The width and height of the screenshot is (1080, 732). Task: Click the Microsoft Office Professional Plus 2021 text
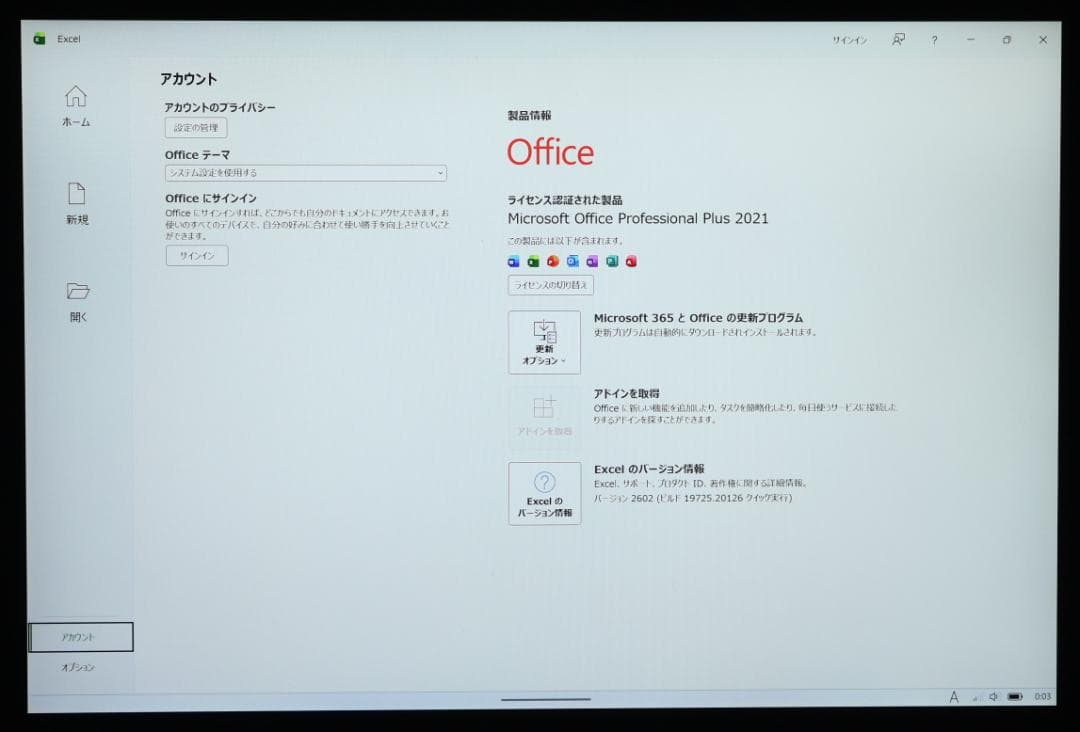coord(638,218)
